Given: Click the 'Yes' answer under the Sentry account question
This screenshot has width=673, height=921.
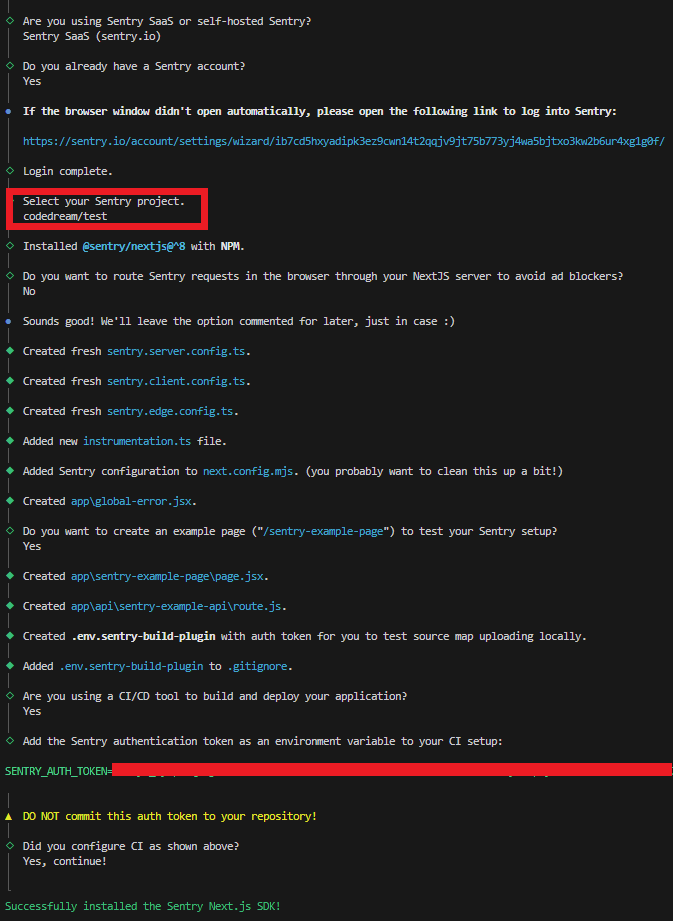Looking at the screenshot, I should point(32,81).
